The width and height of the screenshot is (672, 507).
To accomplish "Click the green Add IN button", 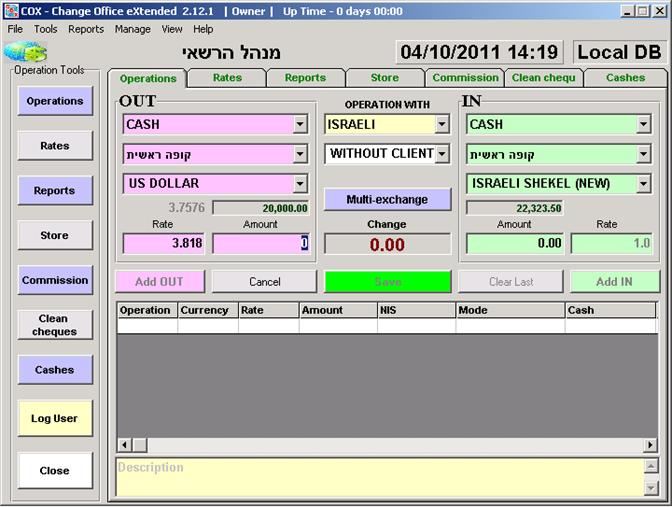I will click(613, 282).
